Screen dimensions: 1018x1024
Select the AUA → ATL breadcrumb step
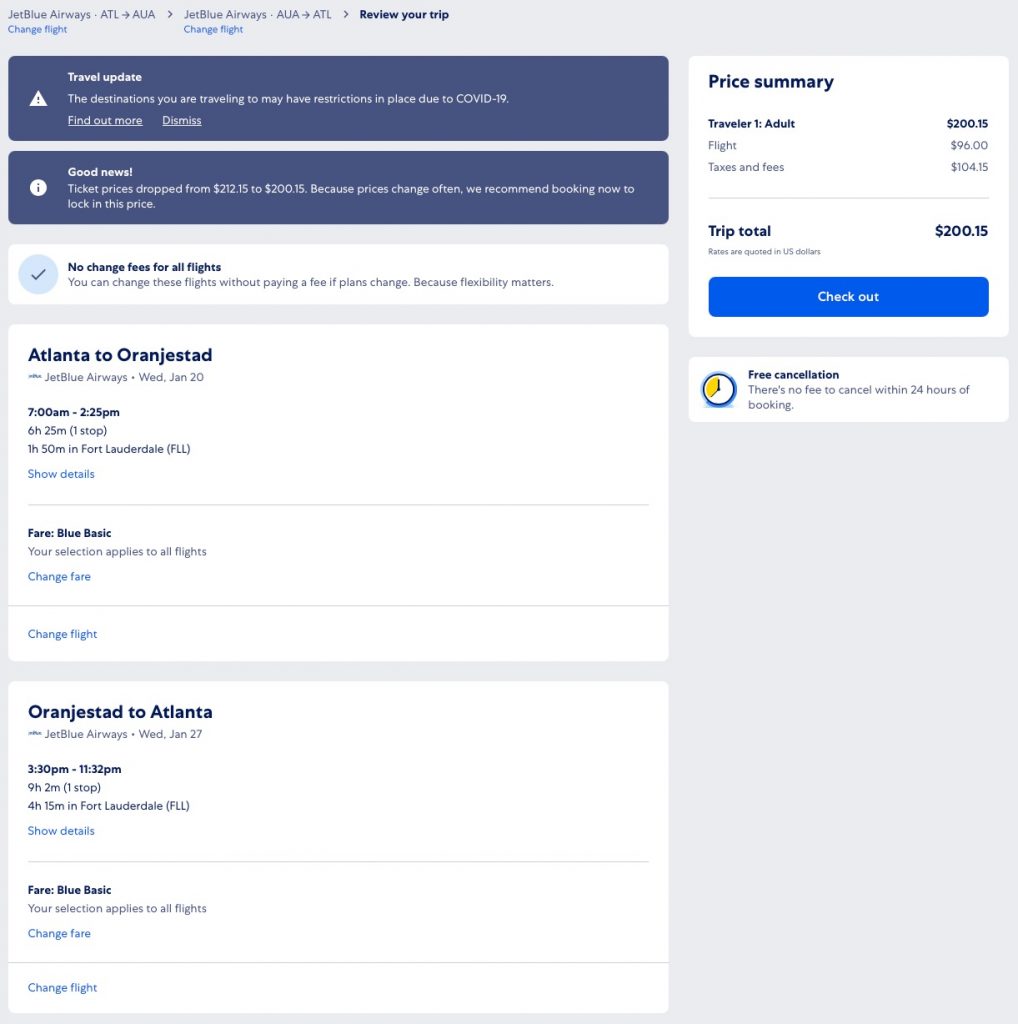[x=257, y=15]
